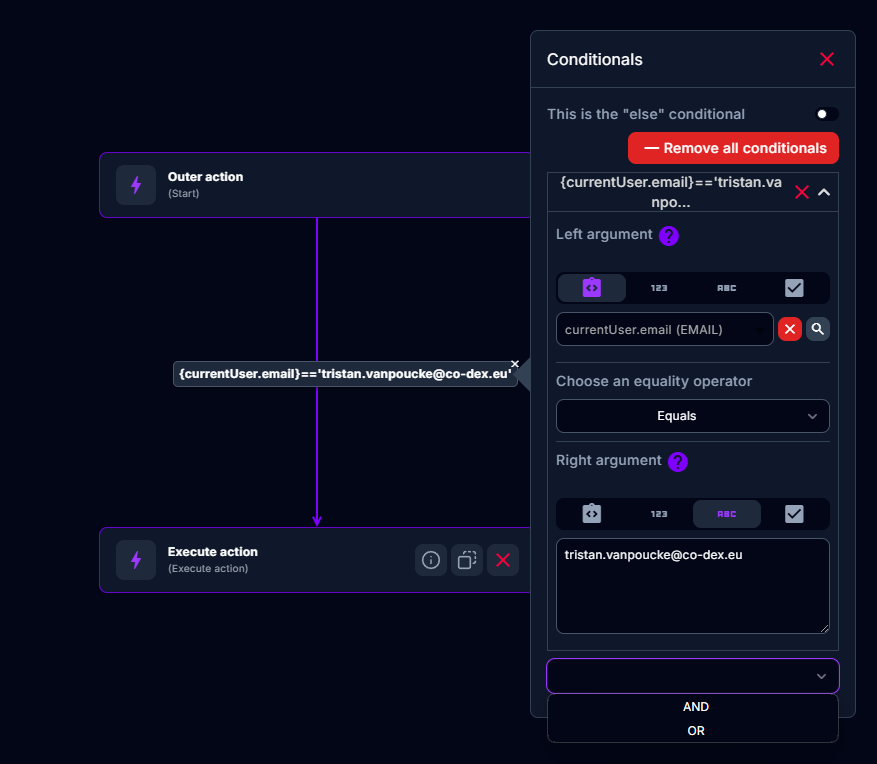The image size is (877, 764).
Task: Choose the AND option from the list
Action: [696, 707]
